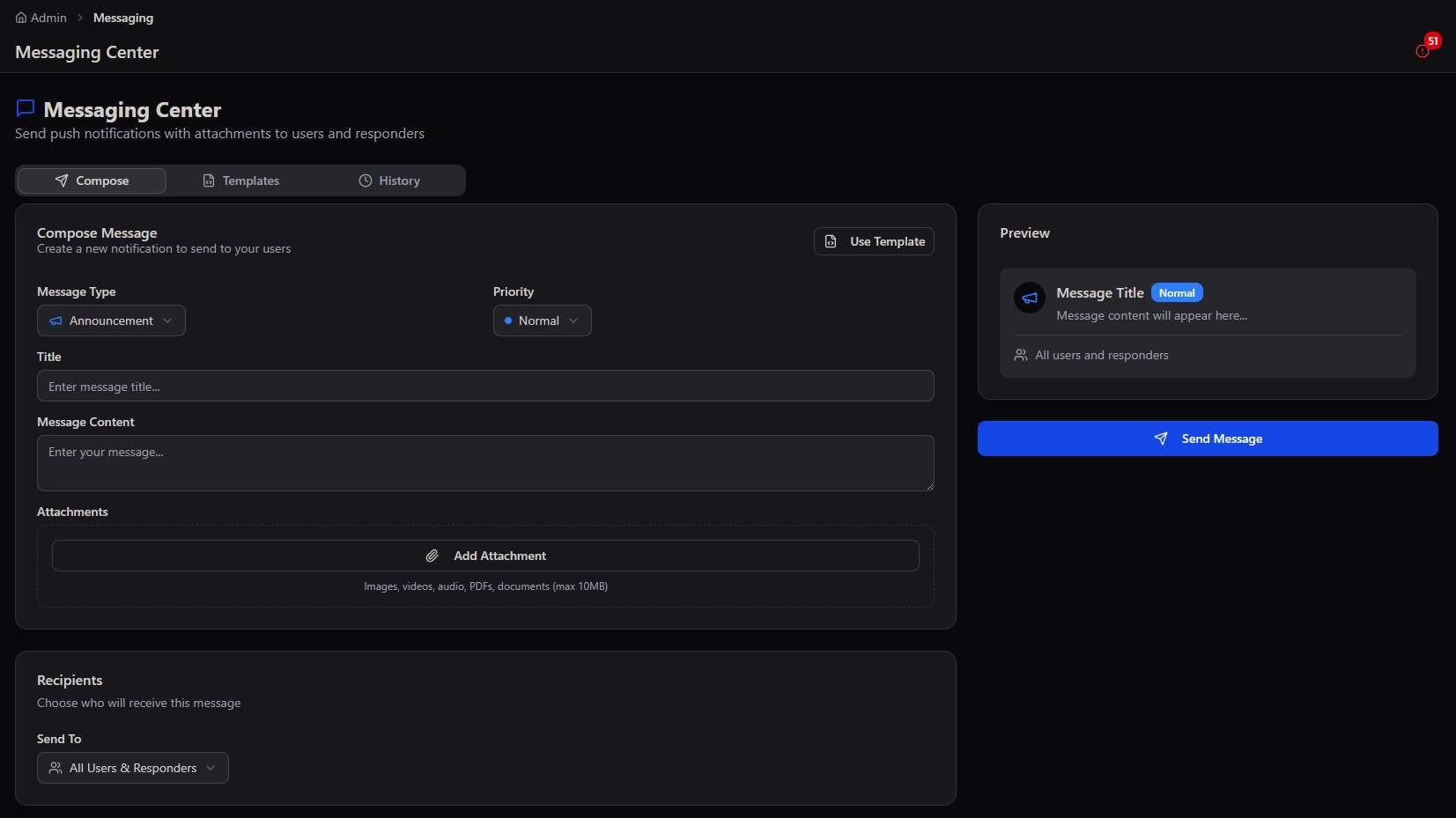Click the paper plane icon on Compose tab
Viewport: 1456px width, 818px height.
(x=62, y=181)
